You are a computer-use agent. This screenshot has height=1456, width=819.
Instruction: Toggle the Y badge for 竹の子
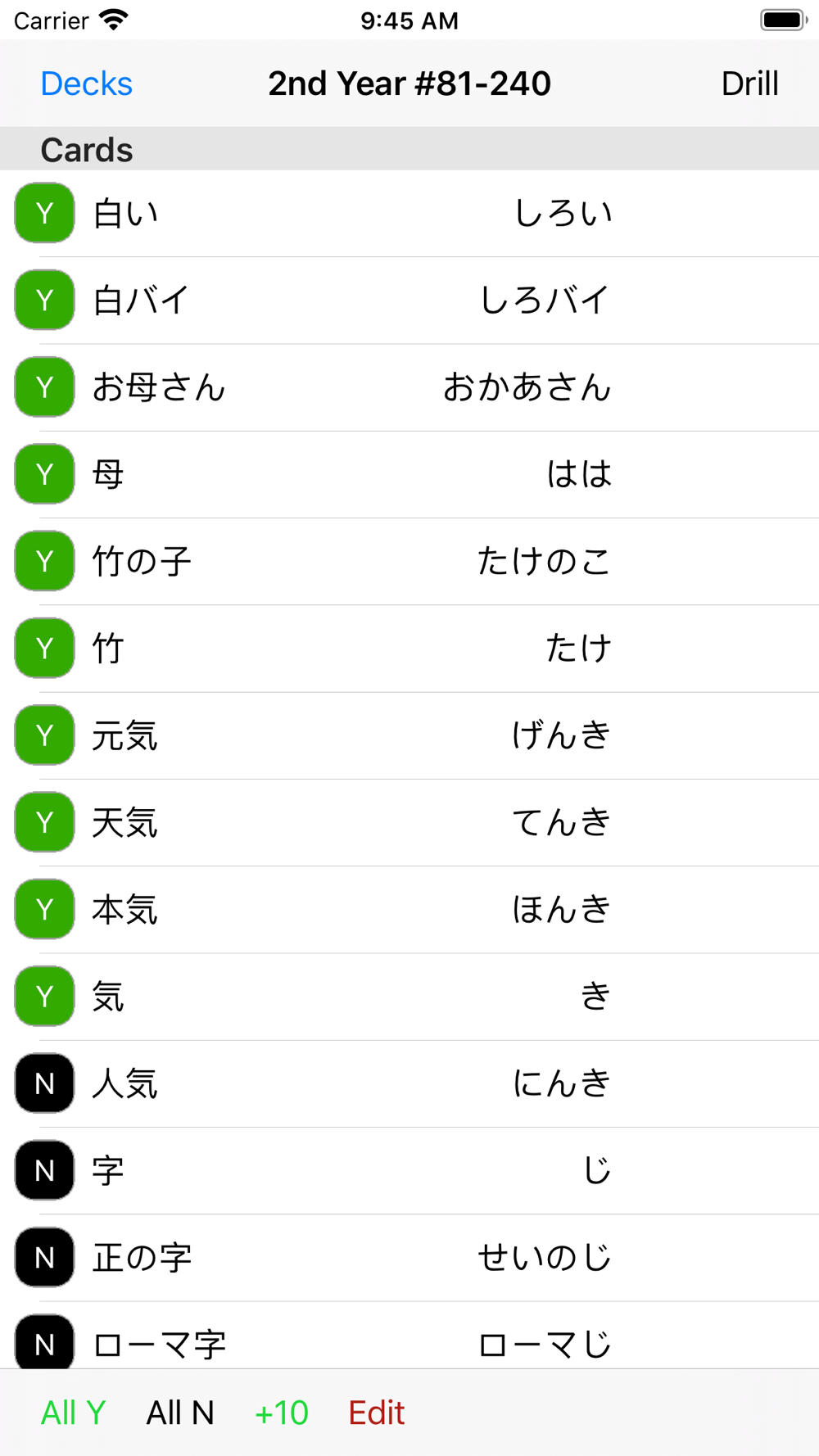[x=44, y=561]
